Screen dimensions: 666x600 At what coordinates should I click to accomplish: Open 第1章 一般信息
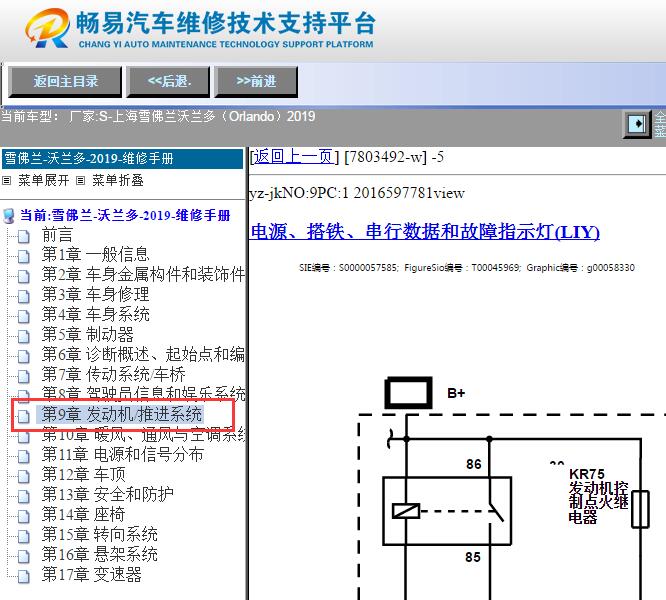(95, 254)
